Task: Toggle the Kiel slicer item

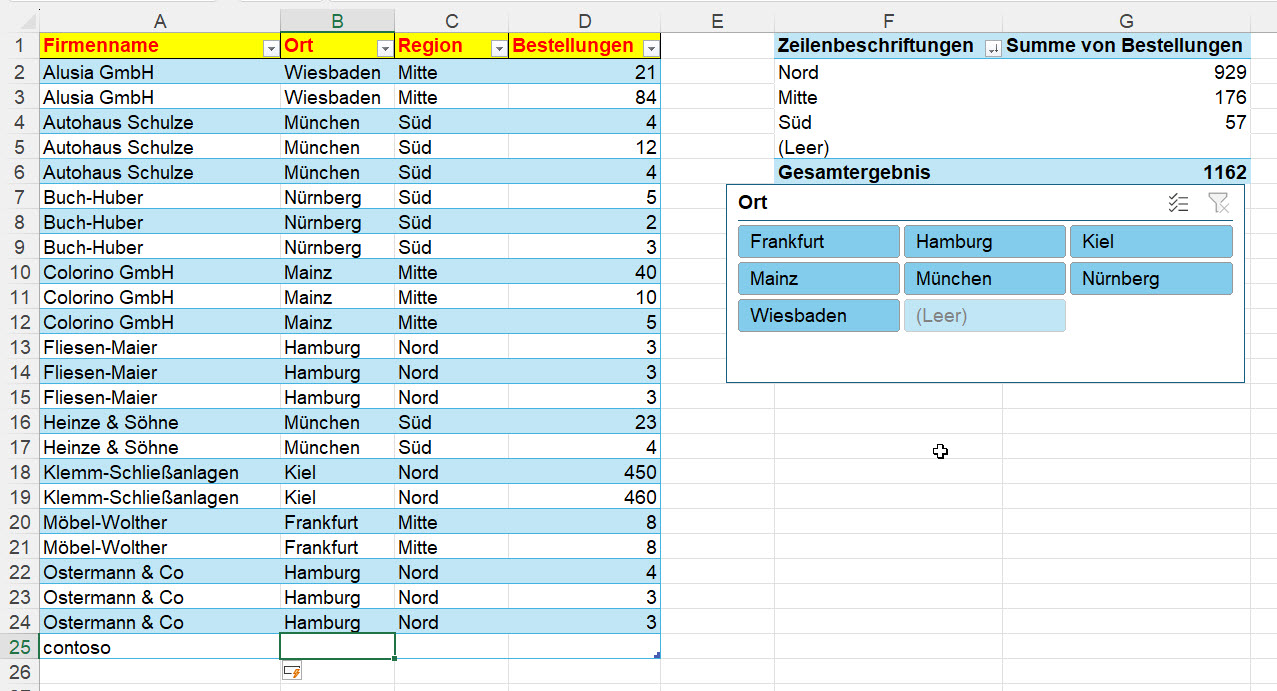Action: [1150, 242]
